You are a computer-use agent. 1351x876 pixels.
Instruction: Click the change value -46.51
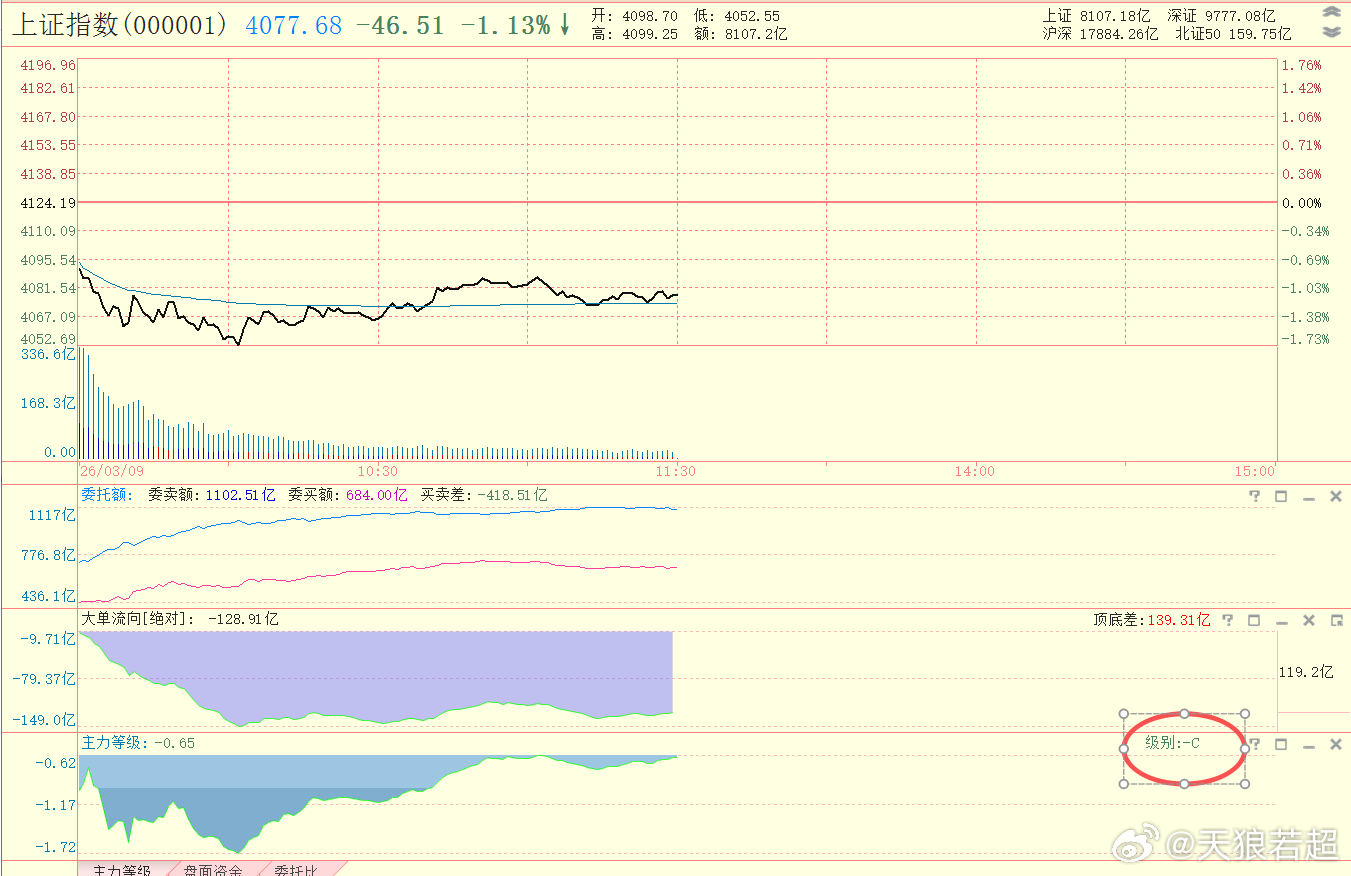click(x=400, y=25)
